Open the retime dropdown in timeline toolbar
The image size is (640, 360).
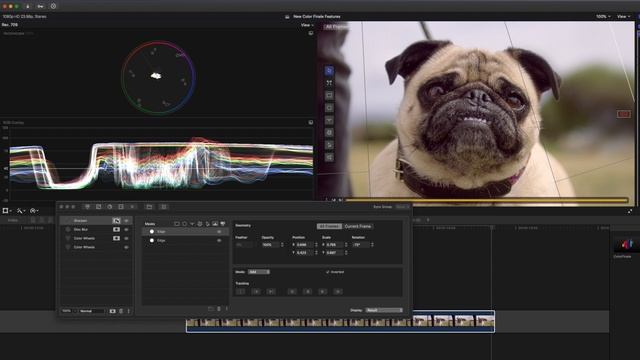click(35, 211)
